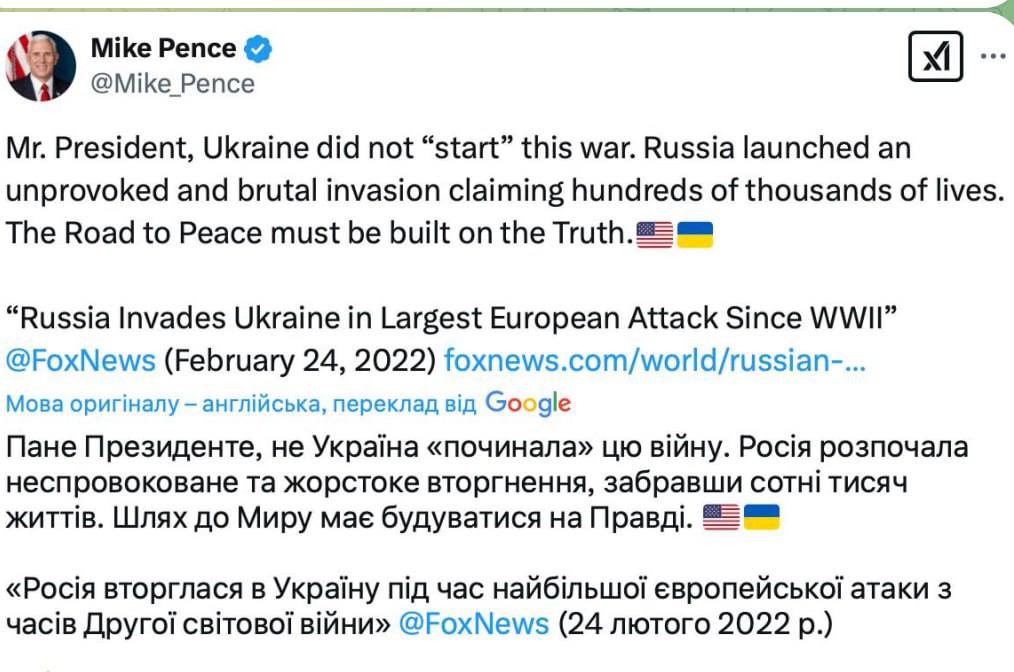
Task: Click the Google logo in the translation notice
Action: [528, 403]
